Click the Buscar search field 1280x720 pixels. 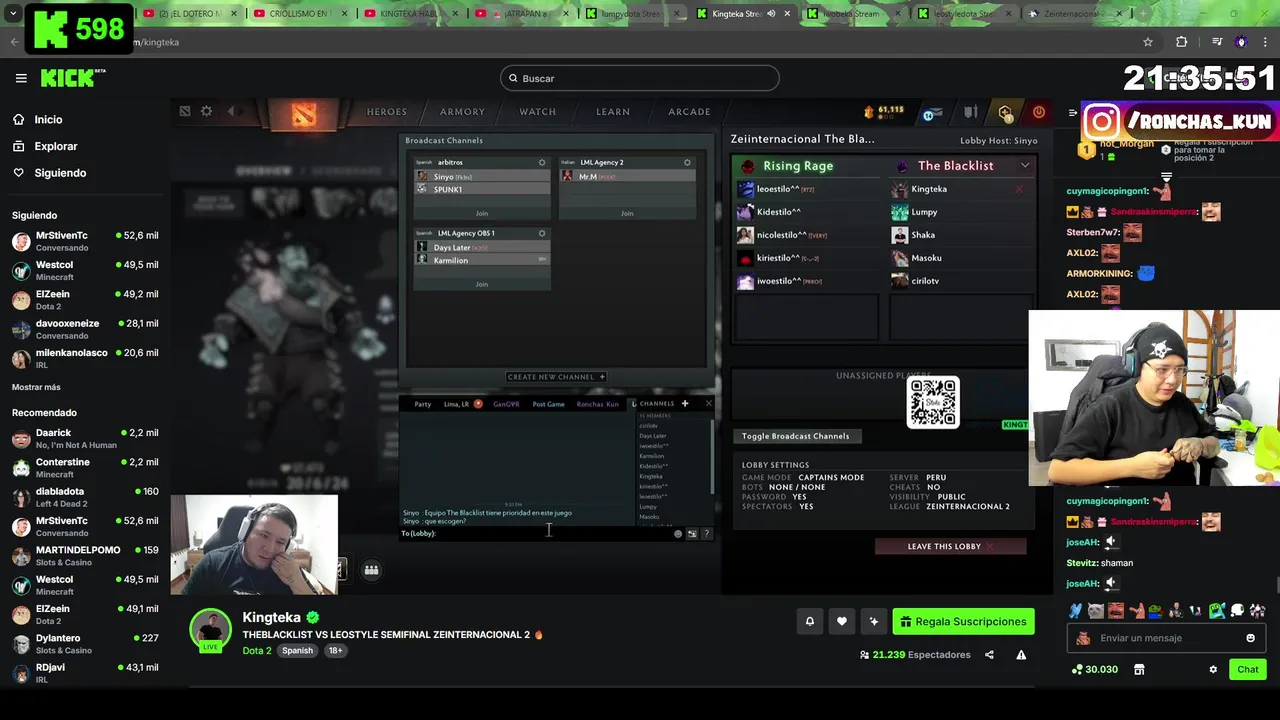pyautogui.click(x=640, y=78)
